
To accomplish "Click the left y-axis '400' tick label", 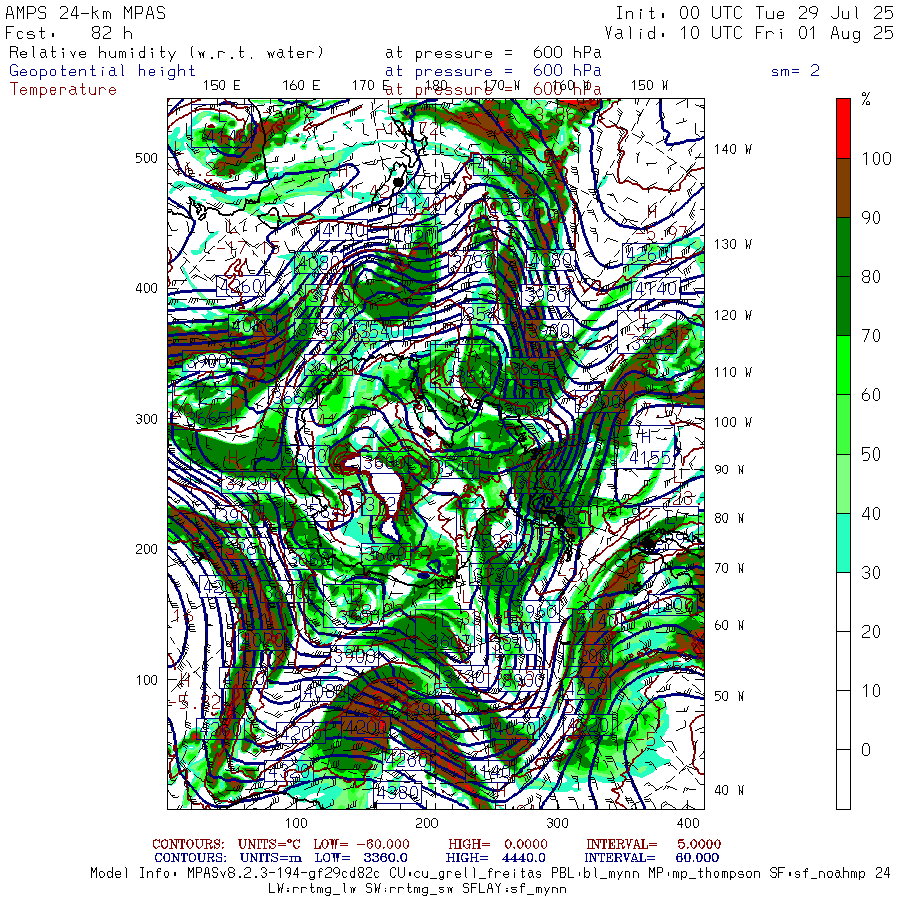I will 146,289.
